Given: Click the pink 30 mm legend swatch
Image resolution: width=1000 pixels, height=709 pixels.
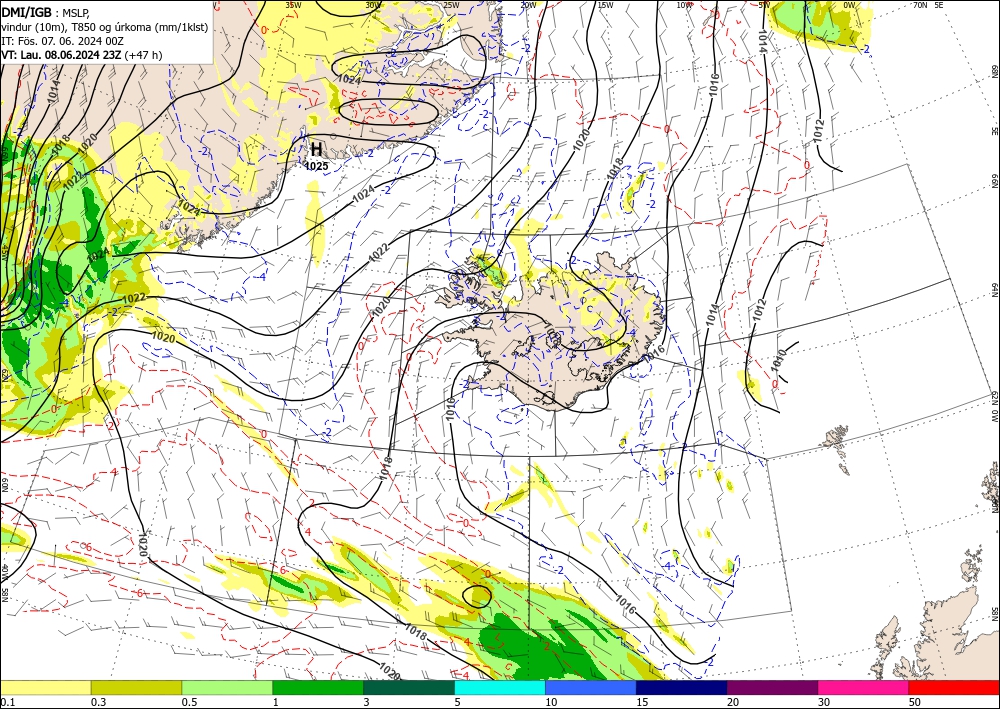Looking at the screenshot, I should pyautogui.click(x=864, y=687).
